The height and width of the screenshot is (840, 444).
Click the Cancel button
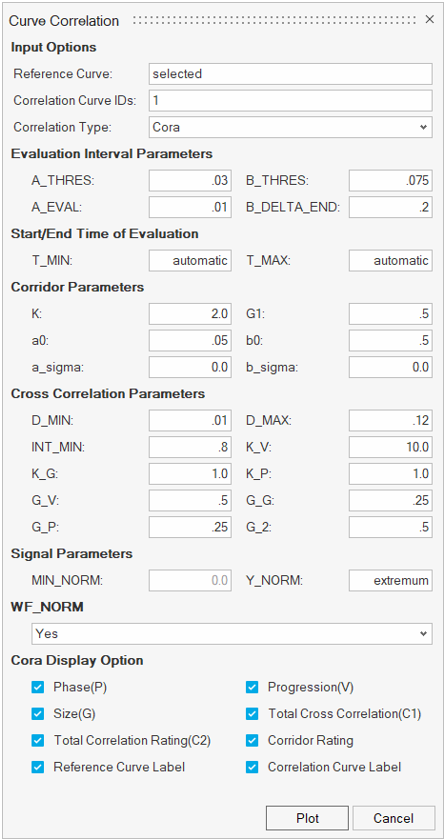pos(394,818)
